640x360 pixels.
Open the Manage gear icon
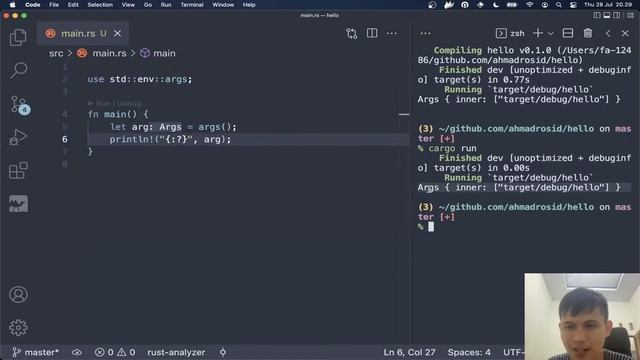[18, 327]
